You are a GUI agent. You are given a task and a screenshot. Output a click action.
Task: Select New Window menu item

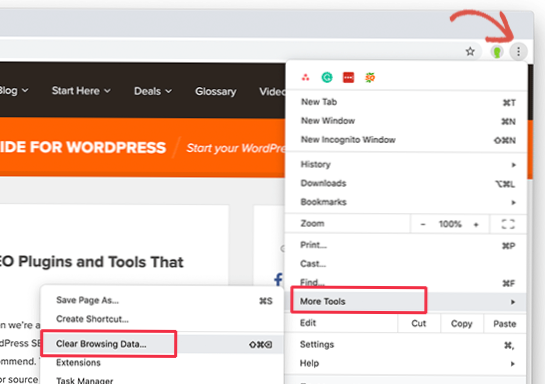[406, 121]
